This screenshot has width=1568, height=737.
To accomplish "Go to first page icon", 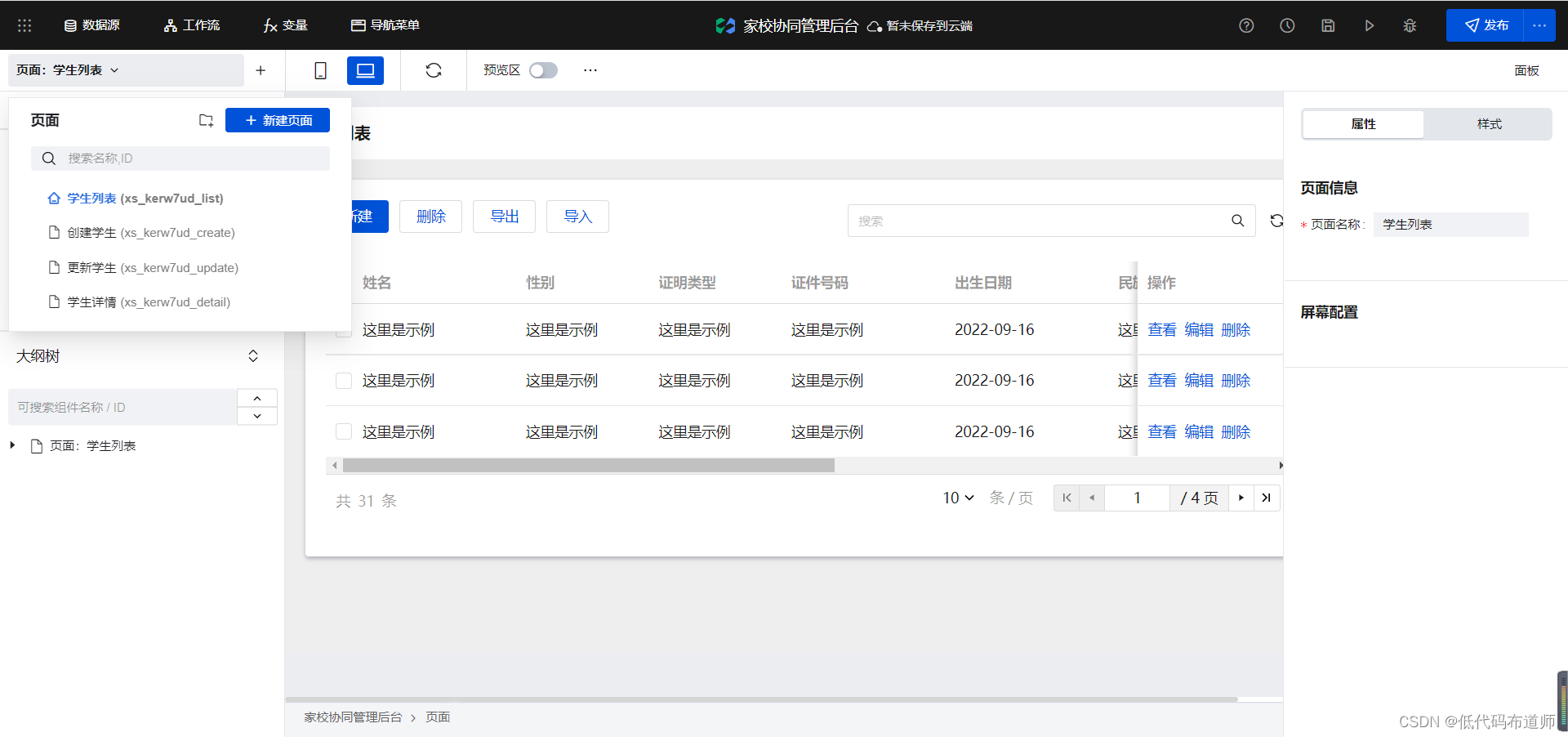I will coord(1067,498).
